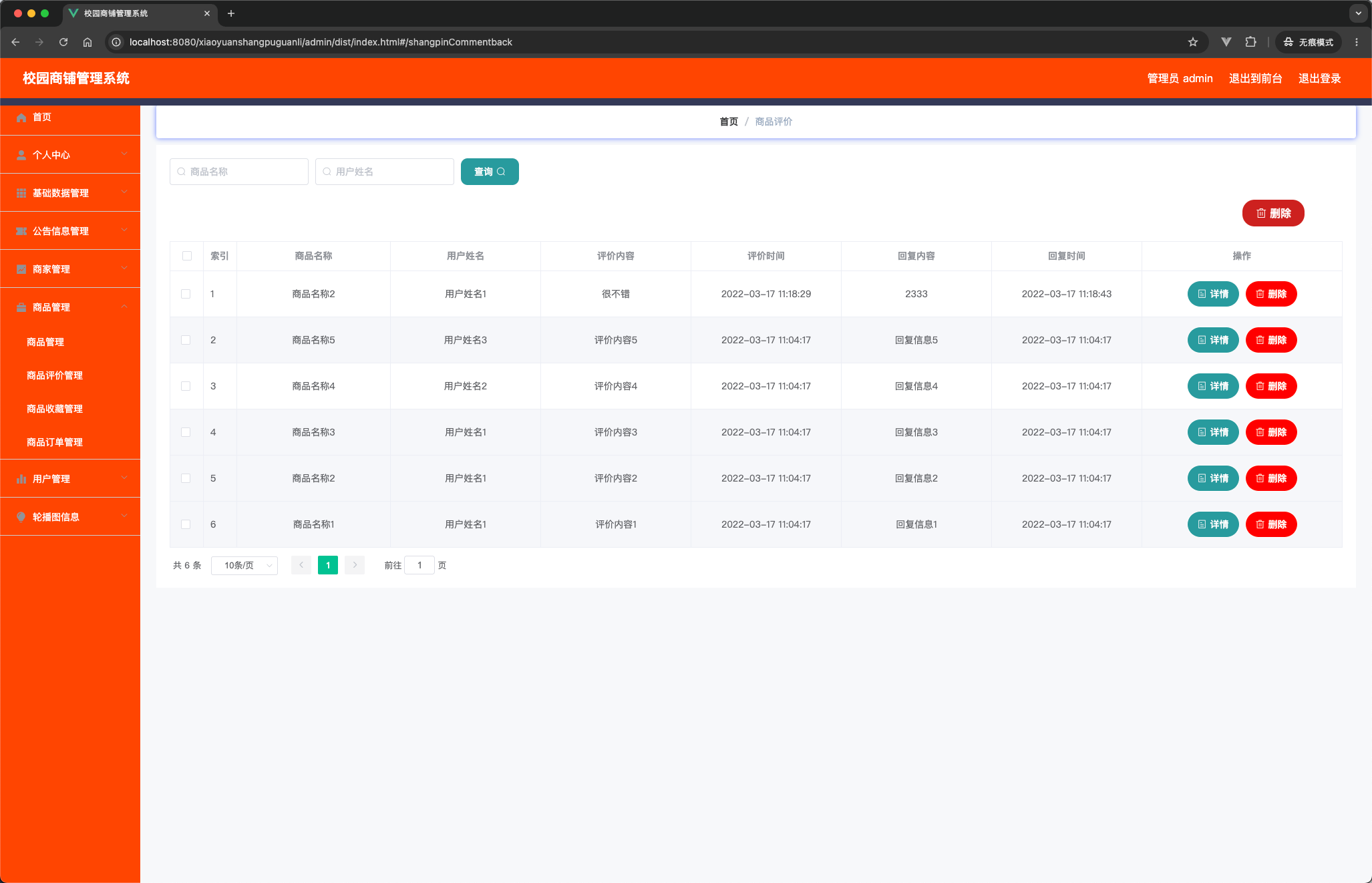This screenshot has height=883, width=1372.
Task: Reload the page with the refresh icon
Action: (63, 42)
